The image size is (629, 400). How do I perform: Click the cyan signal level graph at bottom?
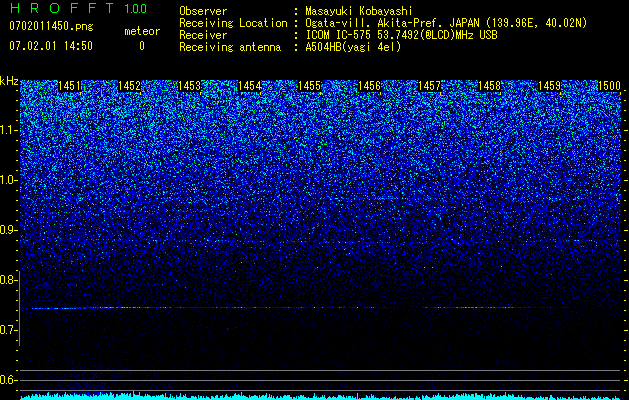pyautogui.click(x=321, y=396)
